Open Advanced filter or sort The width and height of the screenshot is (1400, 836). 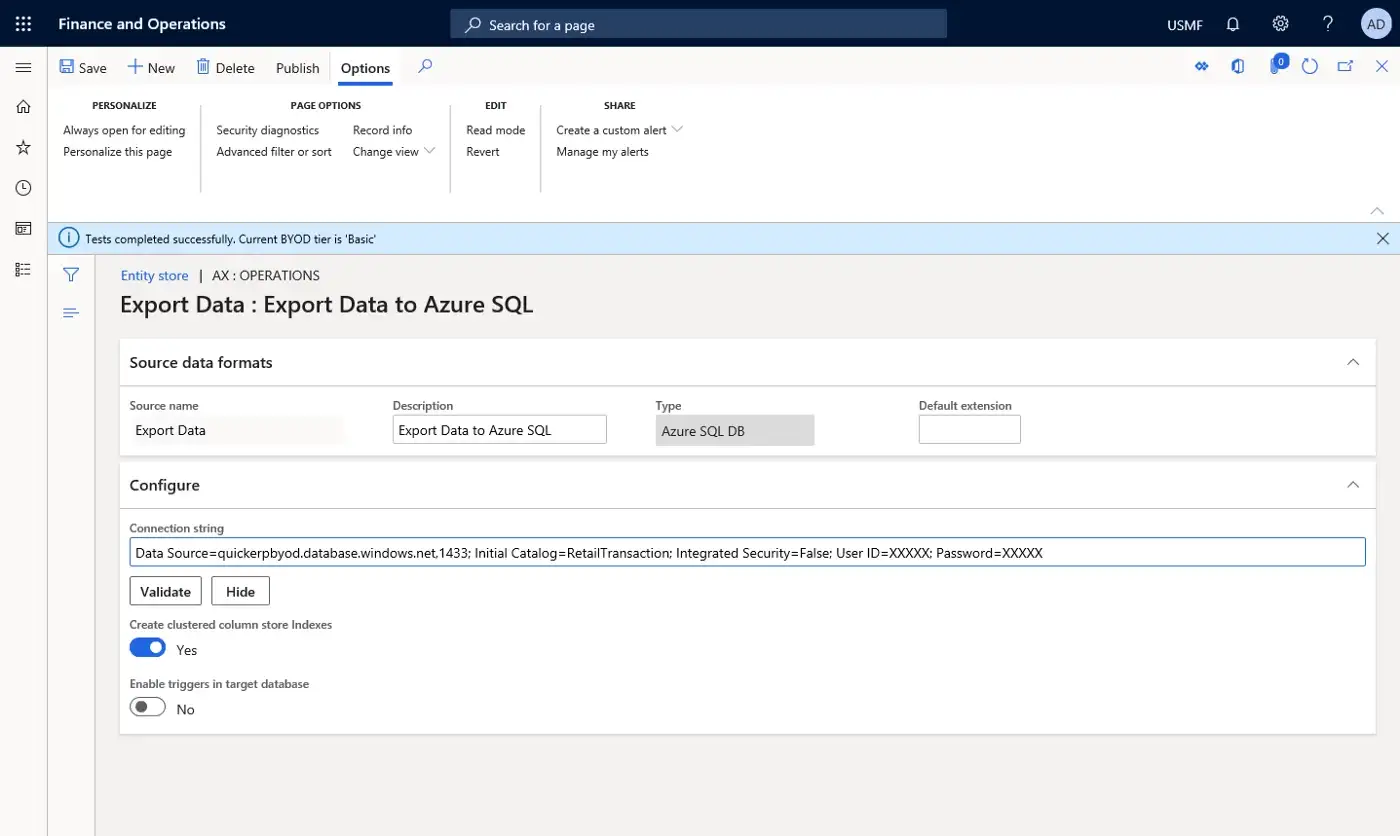click(x=274, y=152)
